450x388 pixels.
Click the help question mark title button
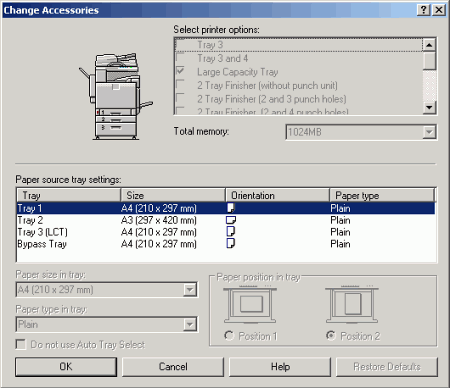click(x=423, y=10)
